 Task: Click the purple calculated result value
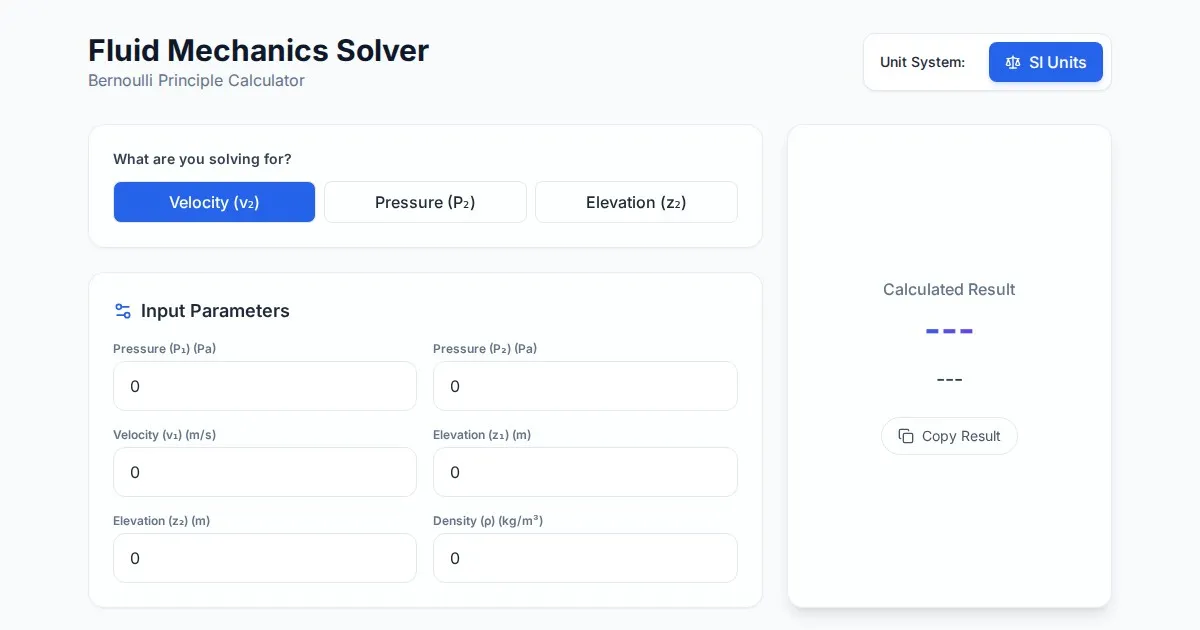click(x=949, y=330)
